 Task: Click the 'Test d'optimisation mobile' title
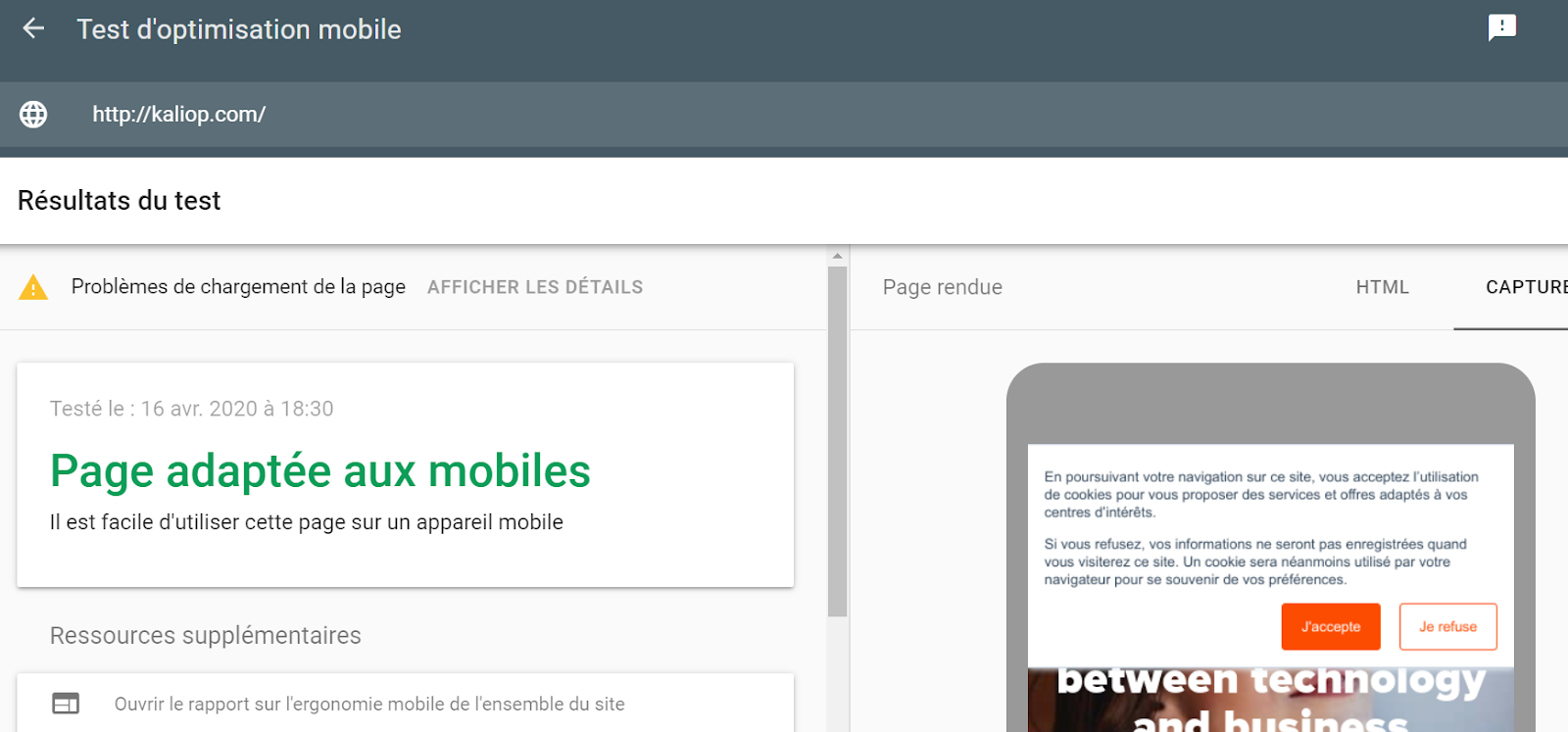pos(239,29)
